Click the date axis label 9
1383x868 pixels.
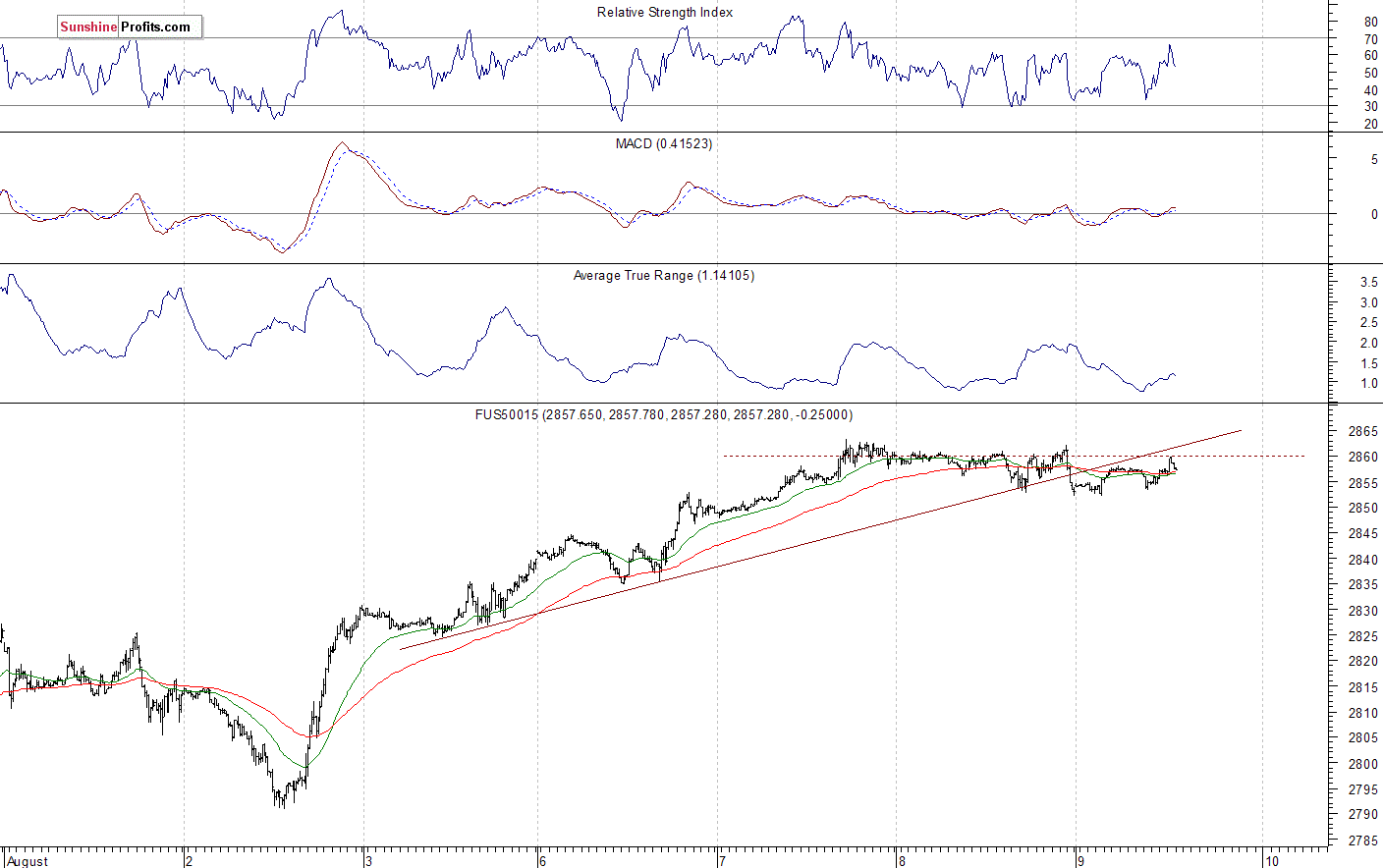point(1079,861)
